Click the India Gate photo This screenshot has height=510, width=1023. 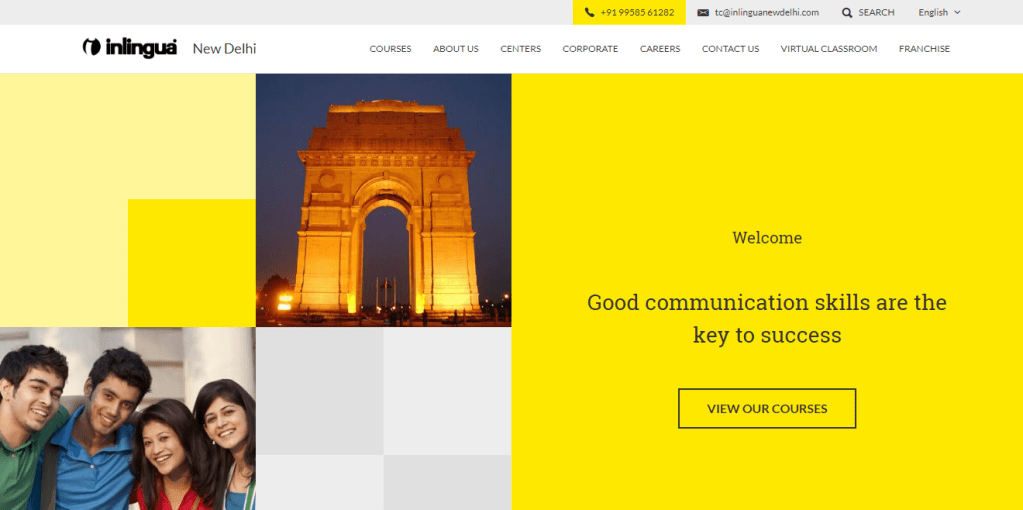(383, 200)
